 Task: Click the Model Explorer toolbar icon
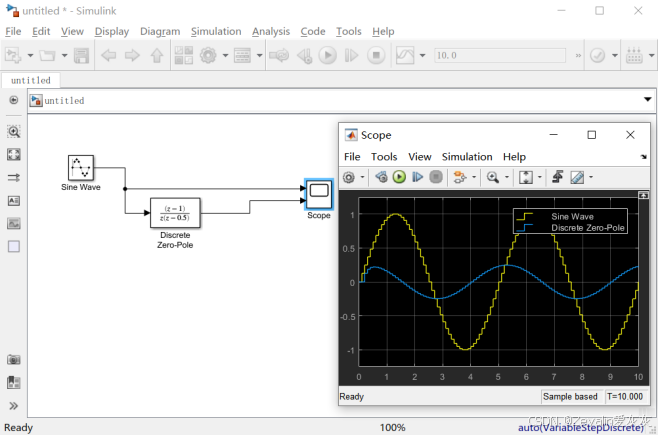click(243, 55)
